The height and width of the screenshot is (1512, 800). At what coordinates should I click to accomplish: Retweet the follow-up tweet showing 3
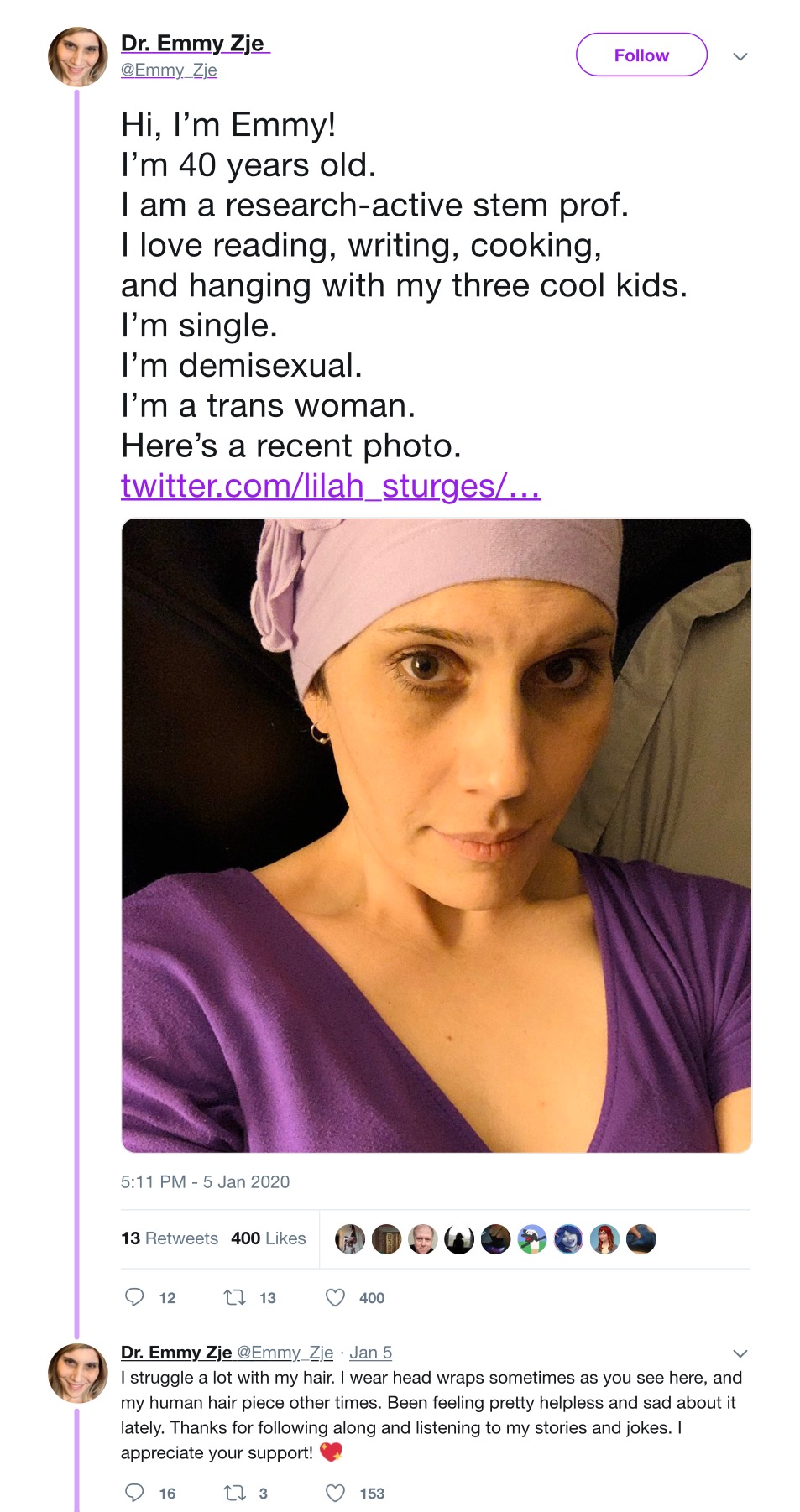[x=234, y=1493]
